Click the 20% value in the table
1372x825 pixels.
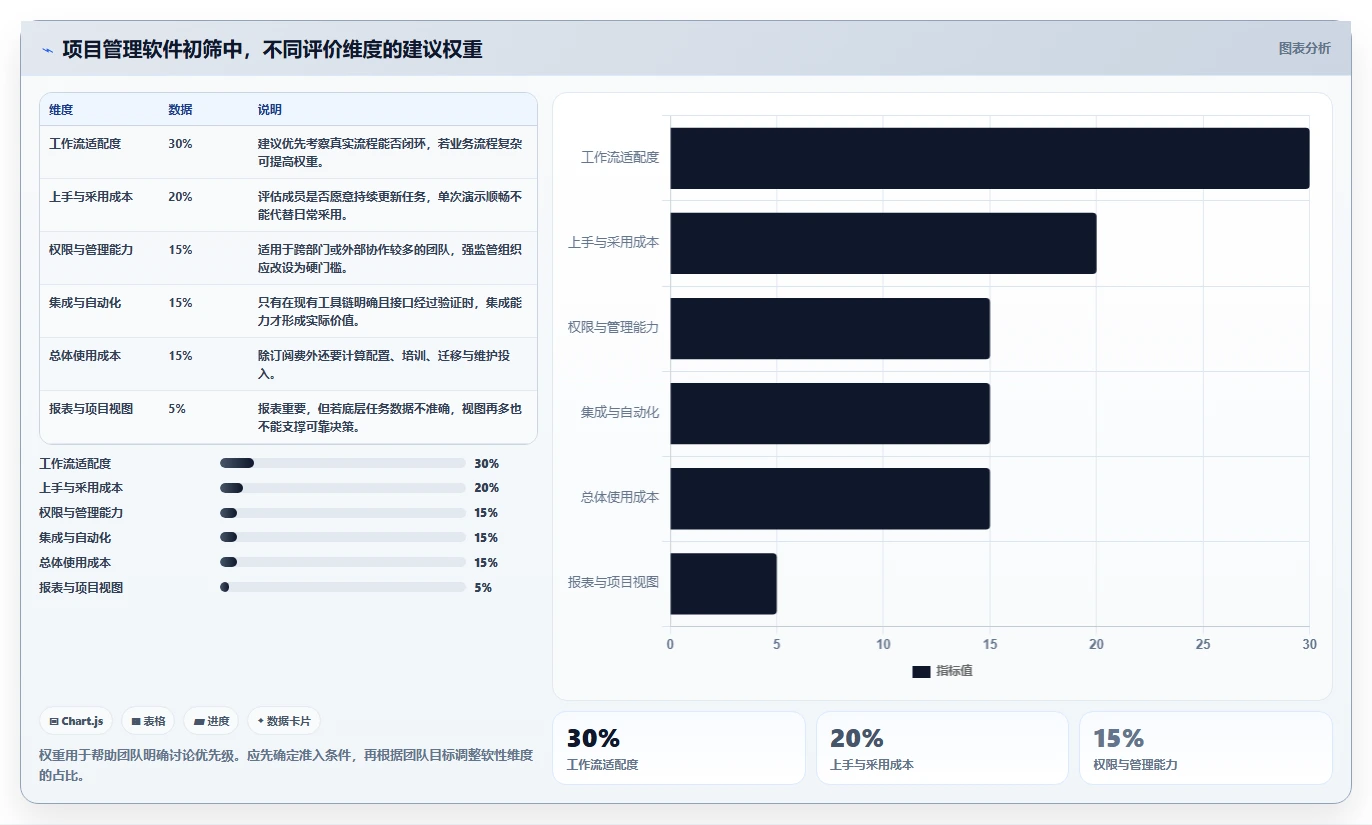pos(180,197)
